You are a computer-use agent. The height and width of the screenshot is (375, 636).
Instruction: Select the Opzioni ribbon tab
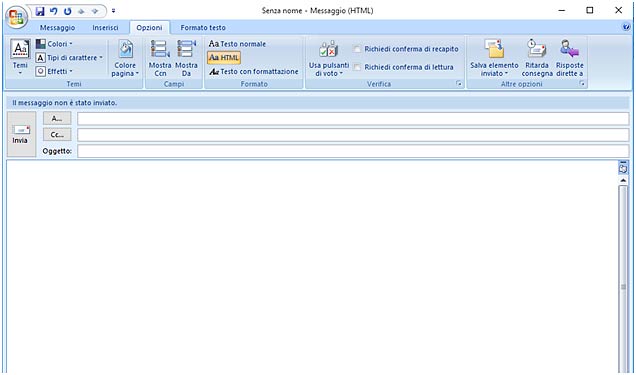(x=149, y=28)
